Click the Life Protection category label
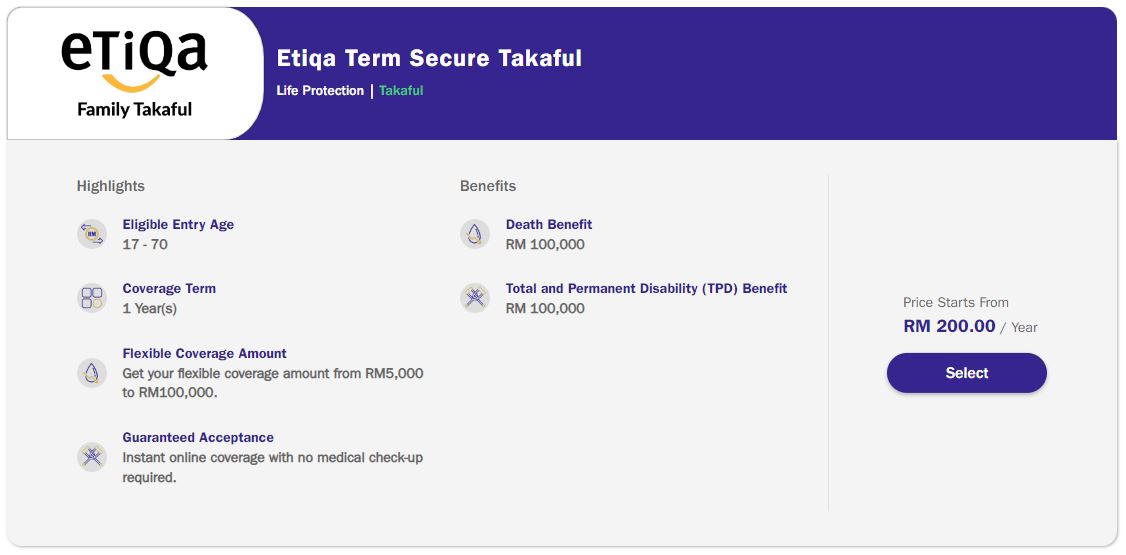The width and height of the screenshot is (1126, 555). [320, 91]
